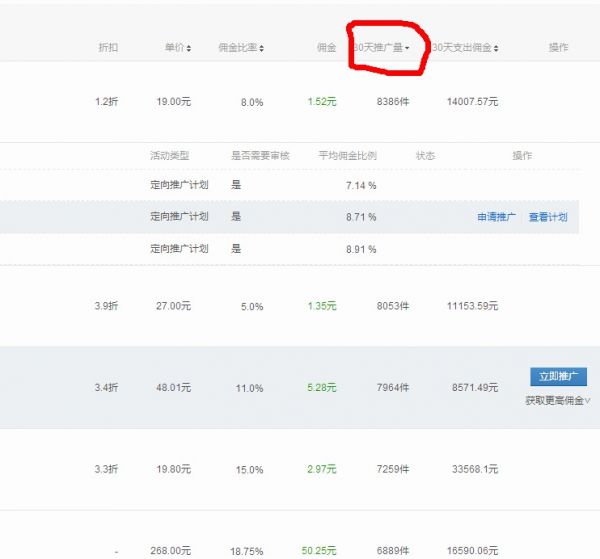Click the 佣金 column header
This screenshot has height=559, width=600.
[326, 48]
